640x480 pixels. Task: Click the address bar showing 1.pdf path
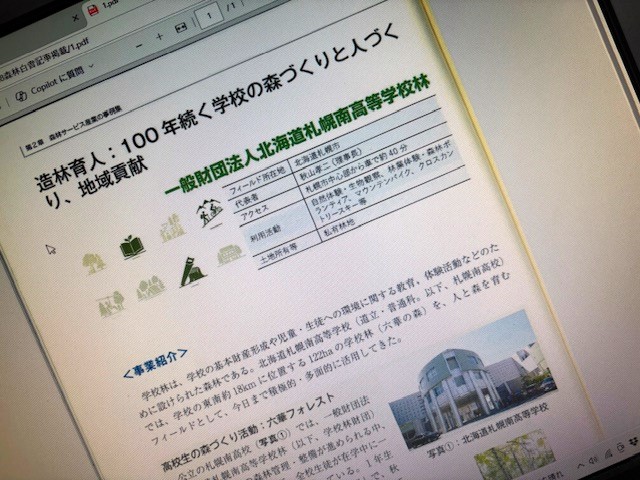[45, 59]
